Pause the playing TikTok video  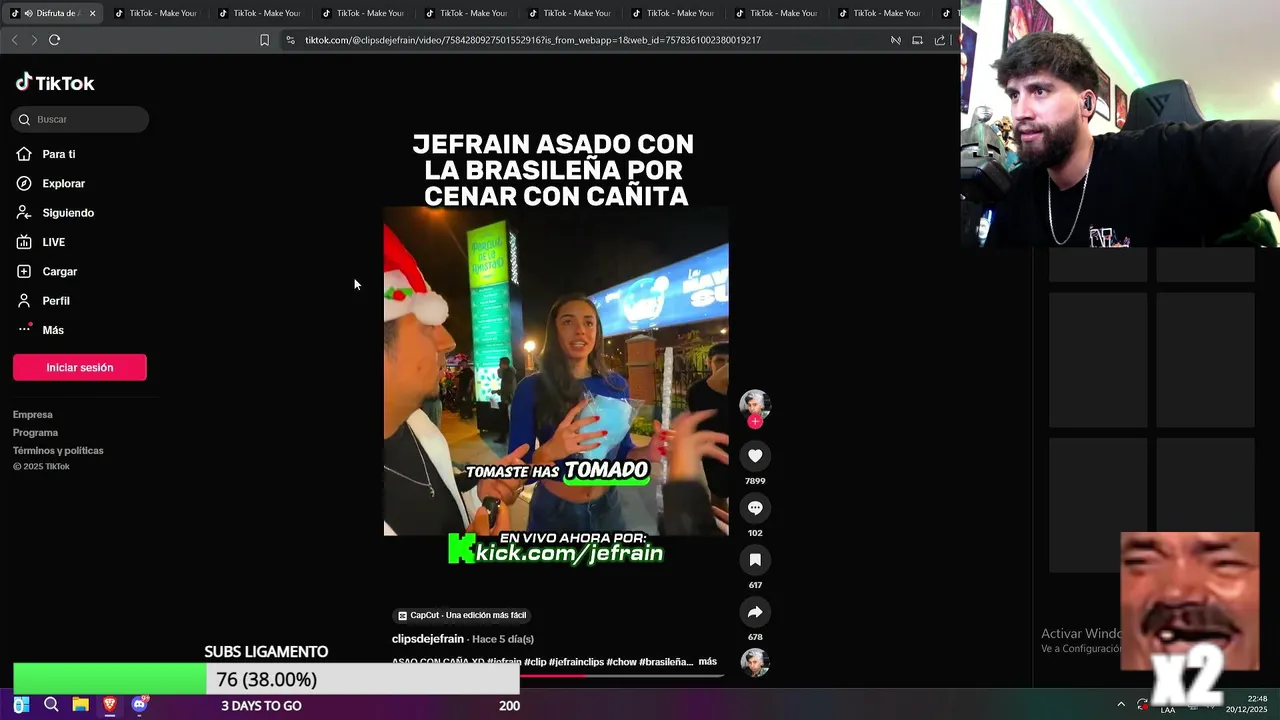(556, 372)
